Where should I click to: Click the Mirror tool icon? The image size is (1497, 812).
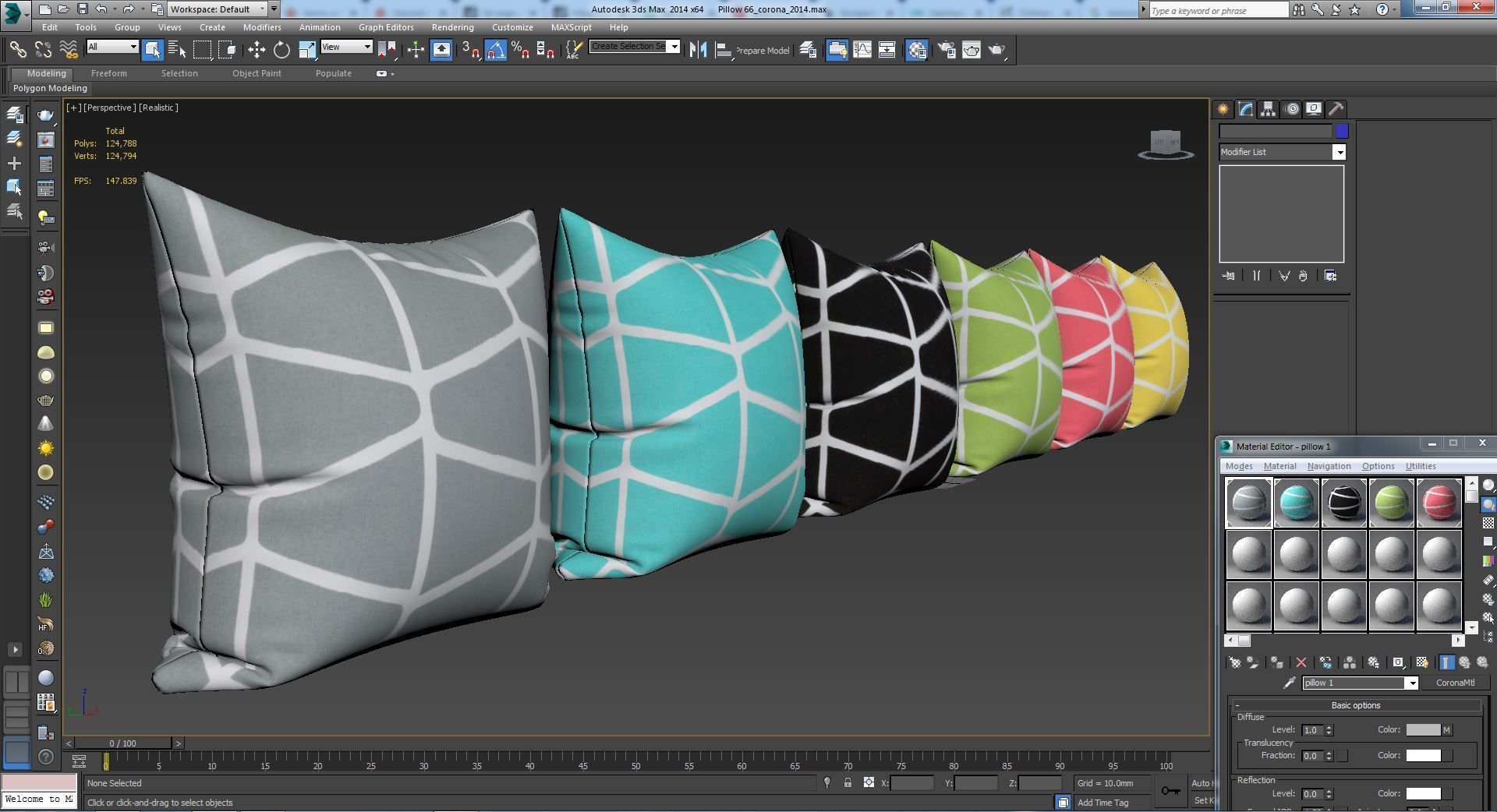click(x=698, y=50)
